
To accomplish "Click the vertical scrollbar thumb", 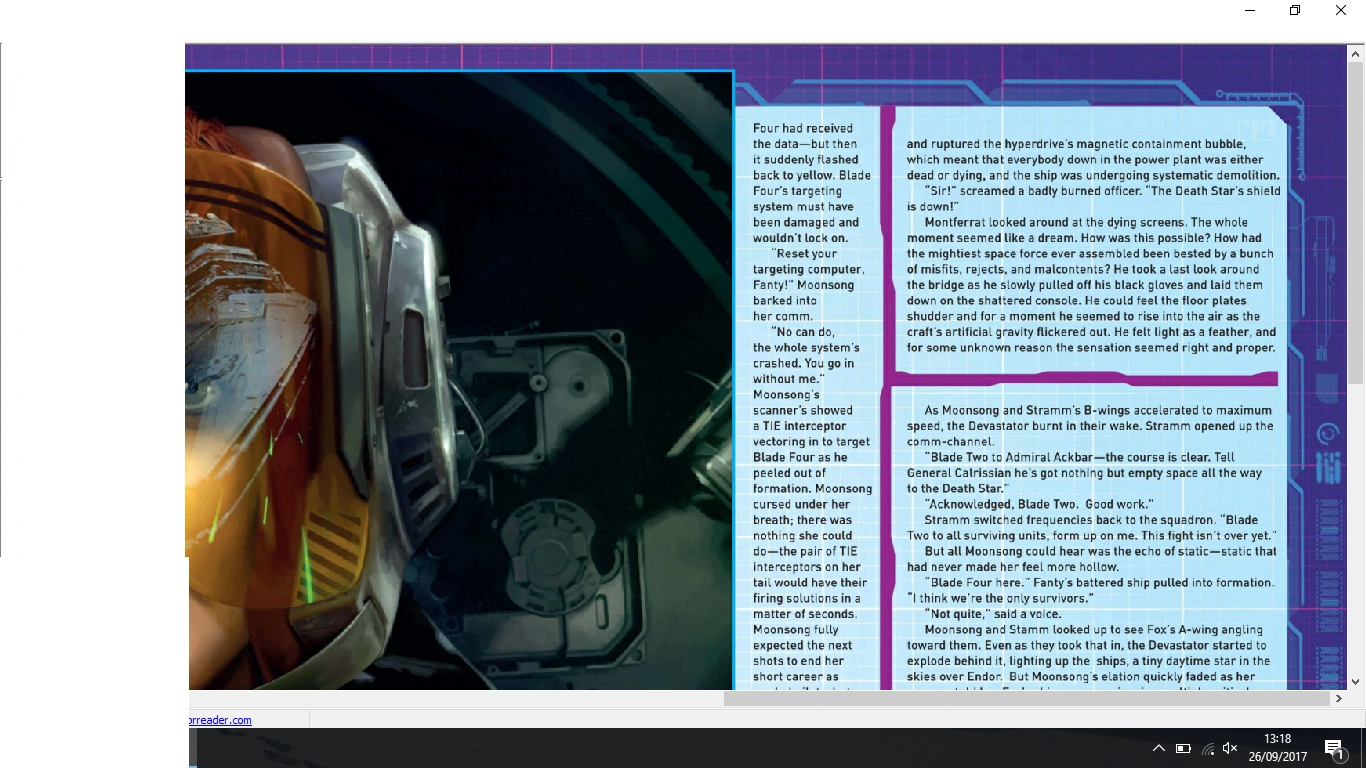I will (1356, 223).
